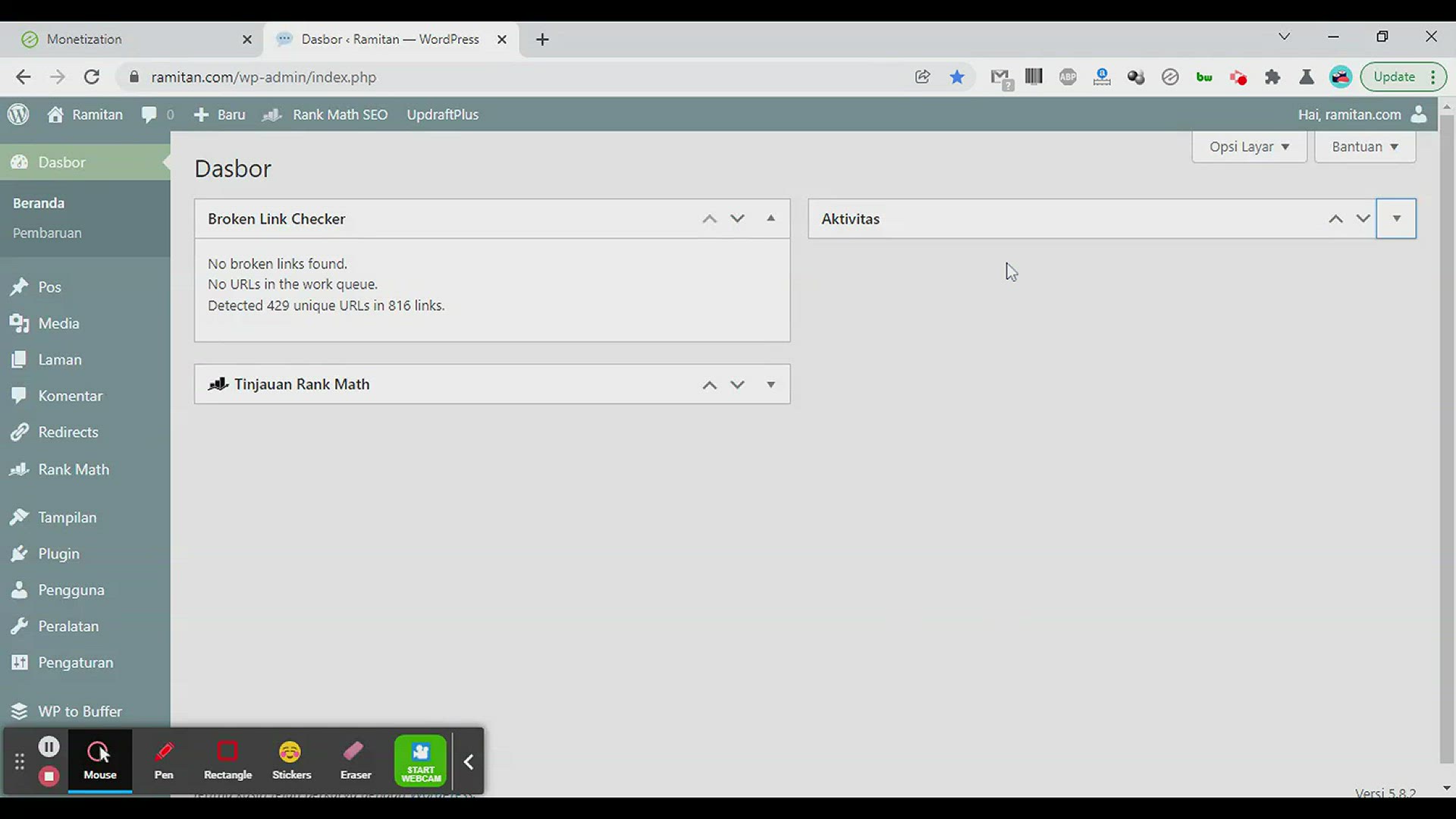This screenshot has height=819, width=1456.
Task: Open the Plugin menu in sidebar
Action: [x=58, y=554]
